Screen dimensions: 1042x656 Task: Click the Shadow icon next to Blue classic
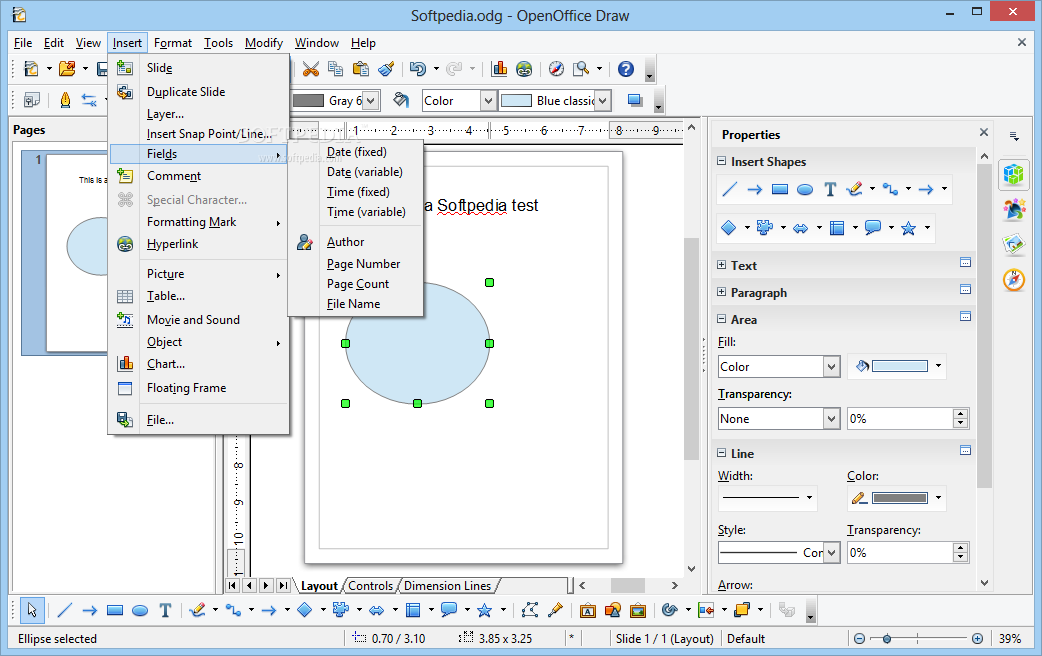click(x=635, y=100)
